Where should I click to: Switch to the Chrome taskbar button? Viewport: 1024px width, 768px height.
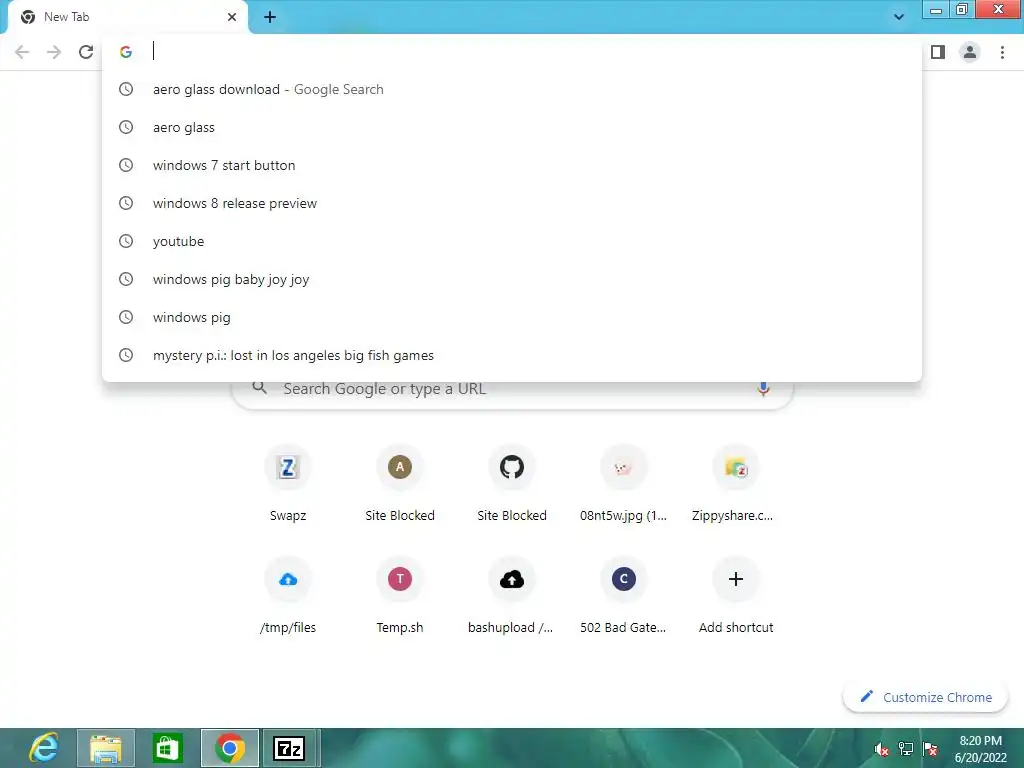pos(230,748)
